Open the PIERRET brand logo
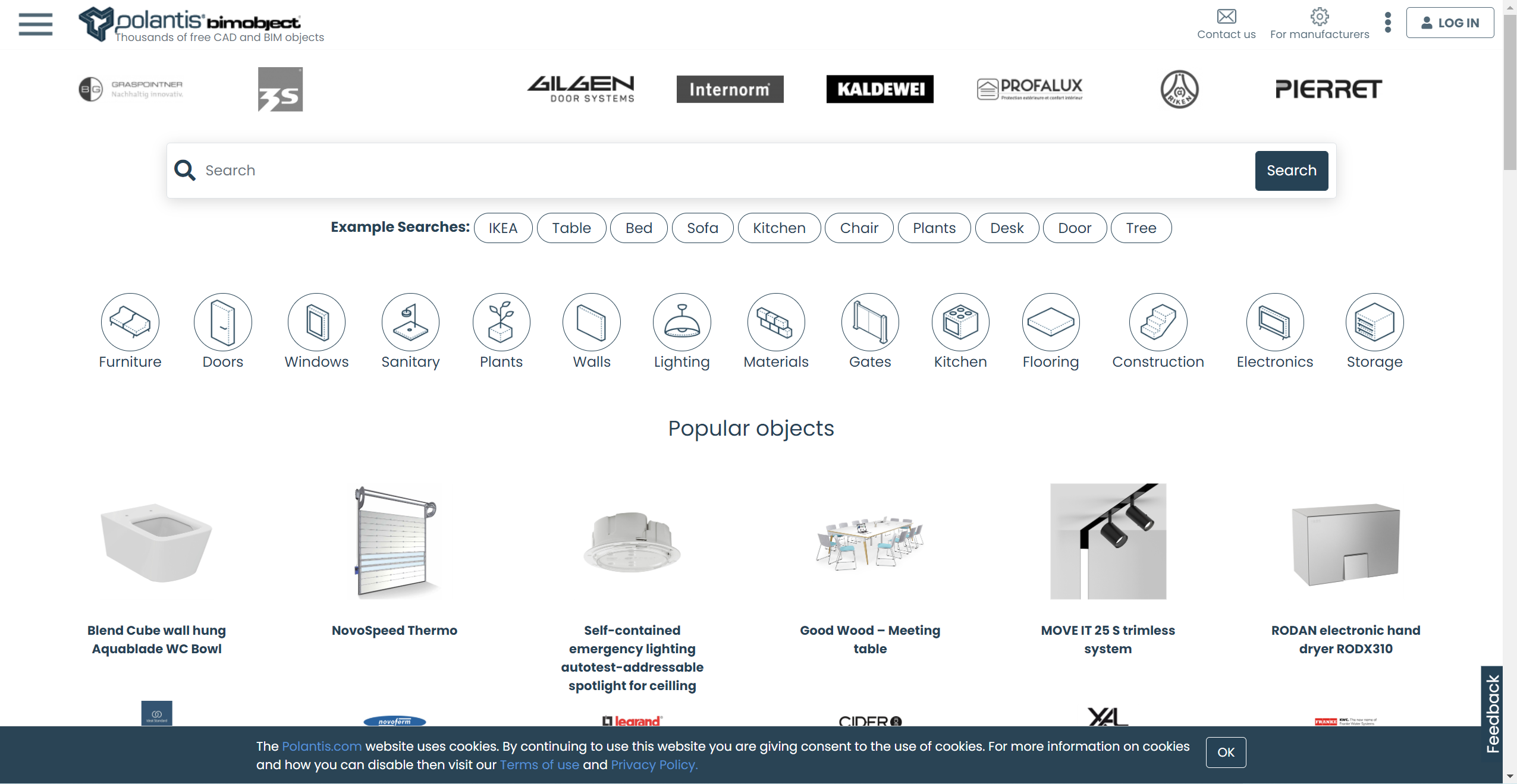This screenshot has width=1517, height=784. (1329, 89)
